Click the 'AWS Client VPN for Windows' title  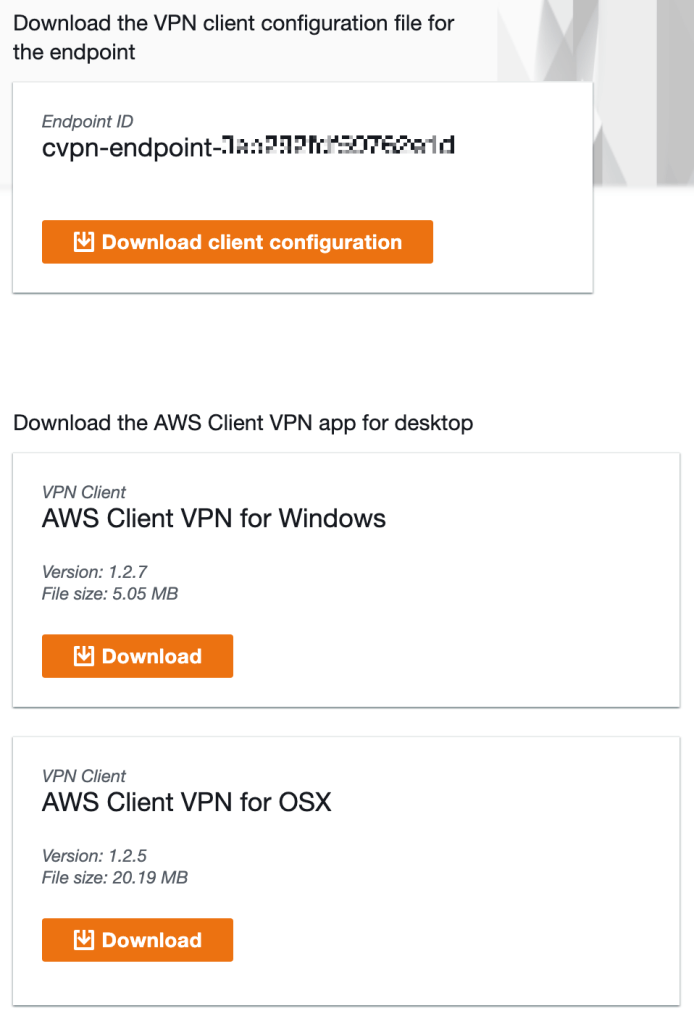(x=214, y=518)
